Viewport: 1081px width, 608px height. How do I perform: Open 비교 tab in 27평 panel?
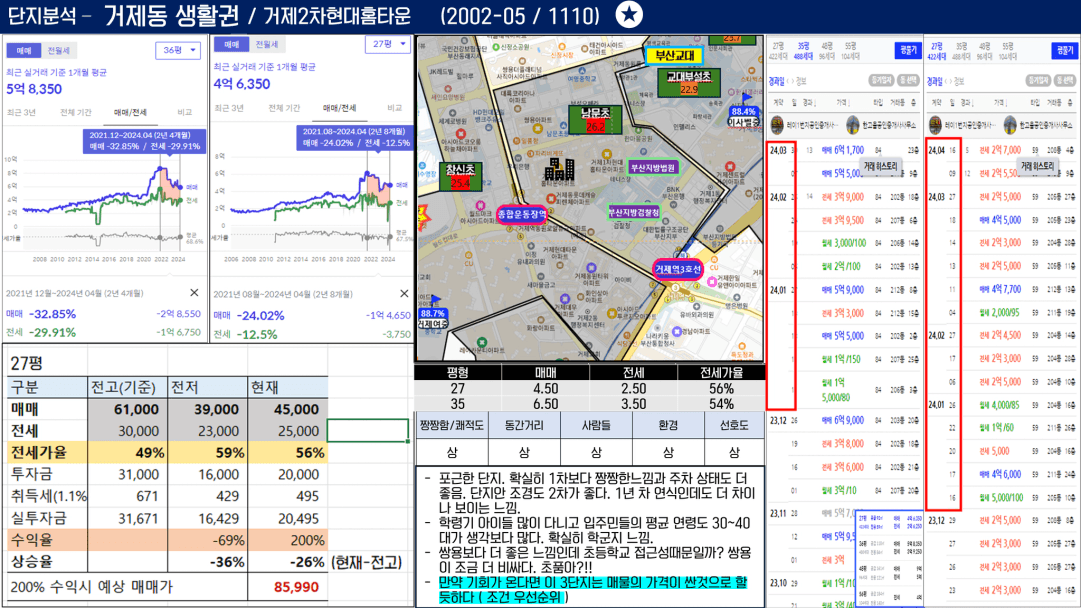click(x=394, y=108)
